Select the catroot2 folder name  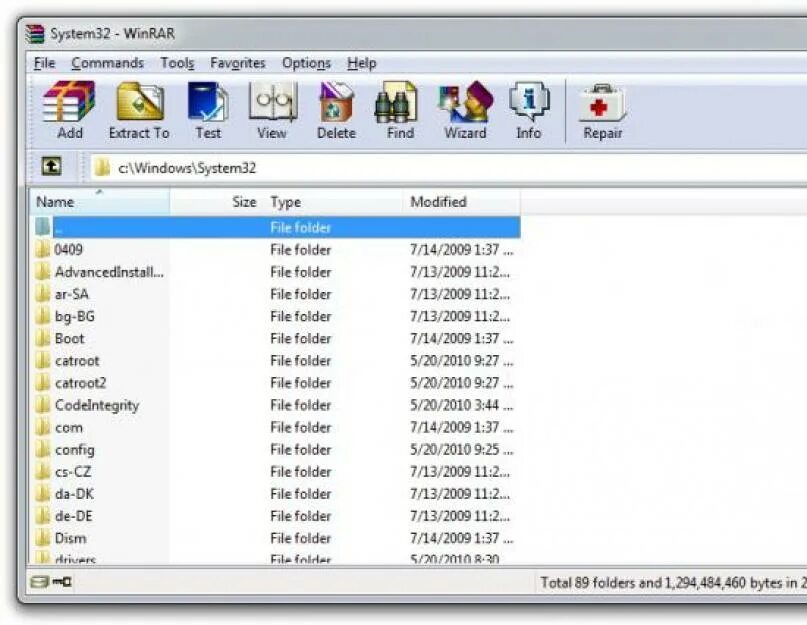pos(80,383)
